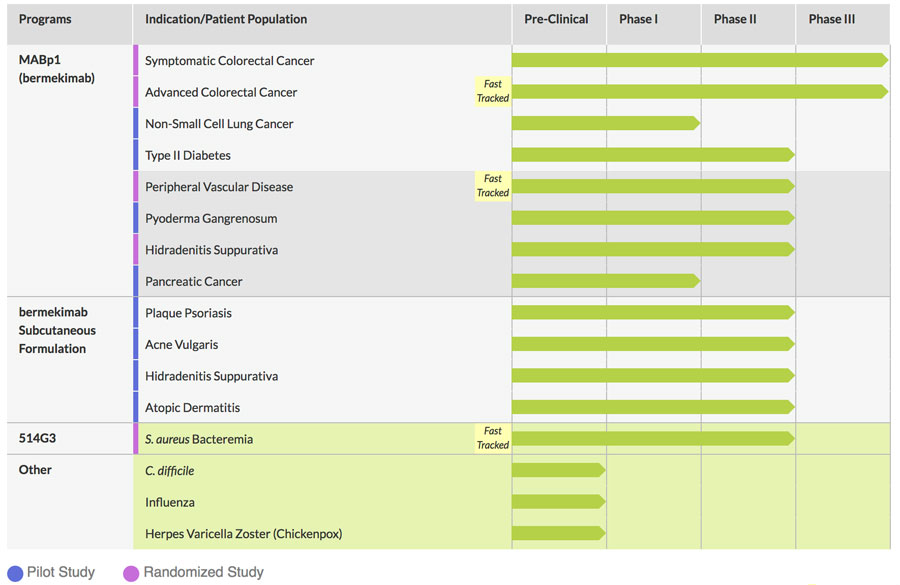Click the Non-Small Cell Lung Cancer progress bar
This screenshot has height=585, width=900.
point(605,124)
